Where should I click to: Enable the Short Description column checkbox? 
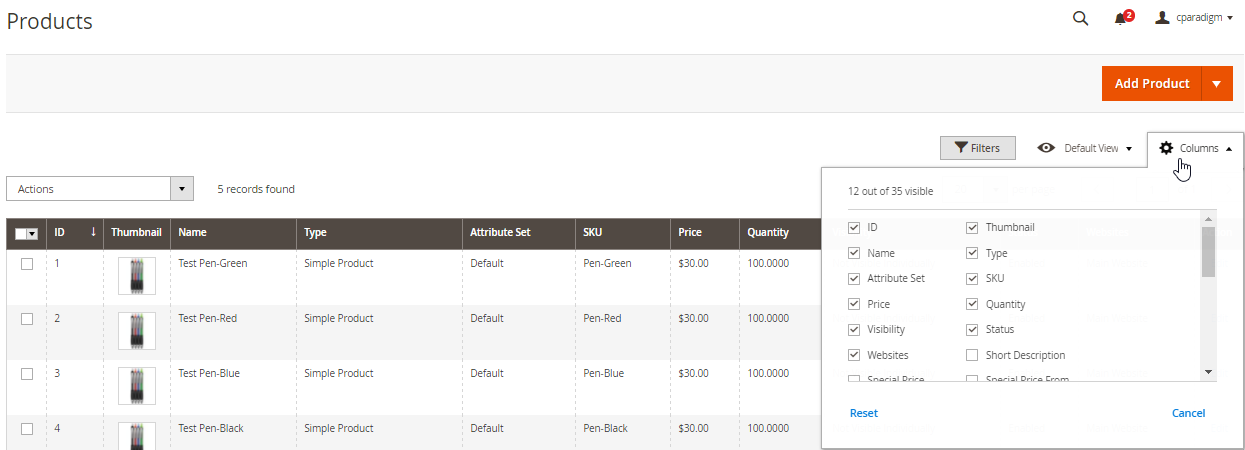tap(972, 355)
